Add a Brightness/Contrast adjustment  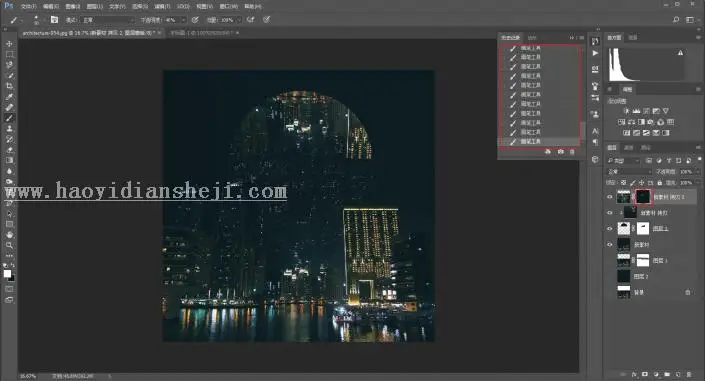[x=626, y=111]
